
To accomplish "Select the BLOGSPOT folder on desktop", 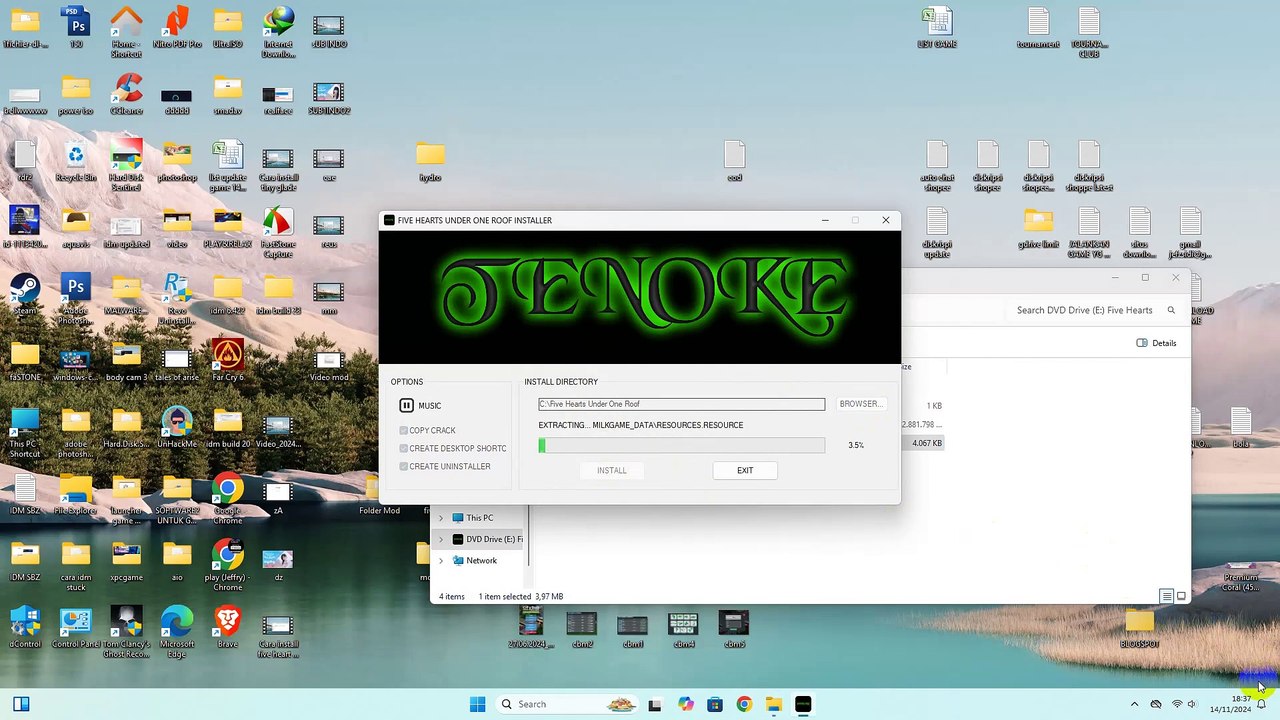I will click(x=1139, y=628).
